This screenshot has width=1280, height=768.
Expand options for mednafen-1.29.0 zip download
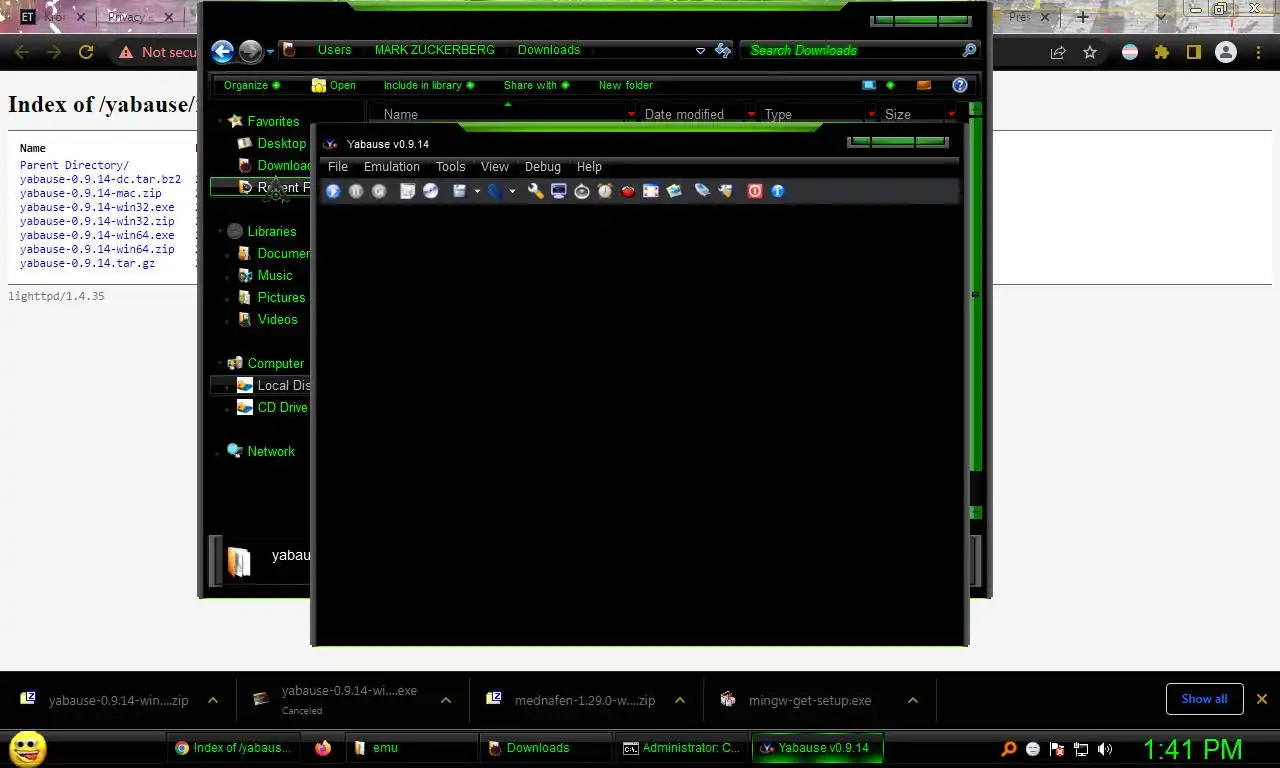click(679, 700)
